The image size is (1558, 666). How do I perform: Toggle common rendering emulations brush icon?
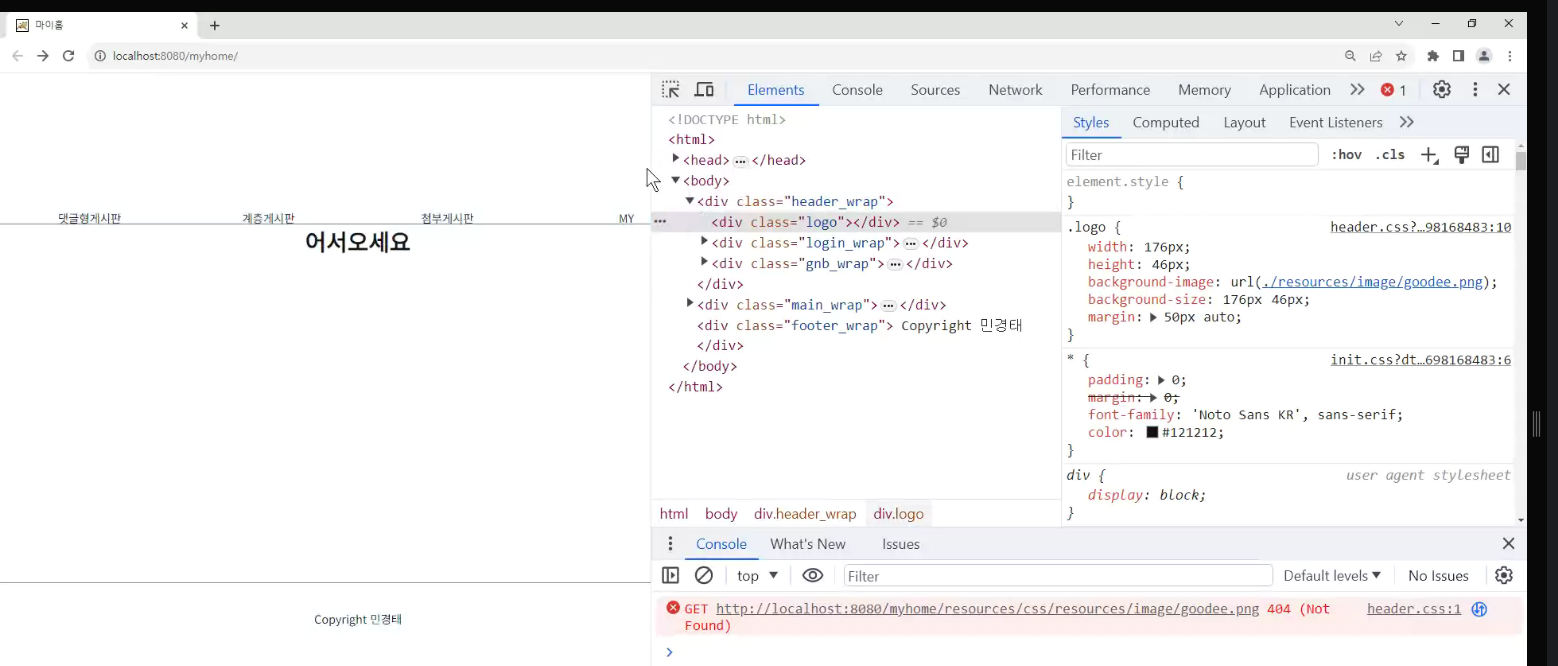[x=1461, y=155]
